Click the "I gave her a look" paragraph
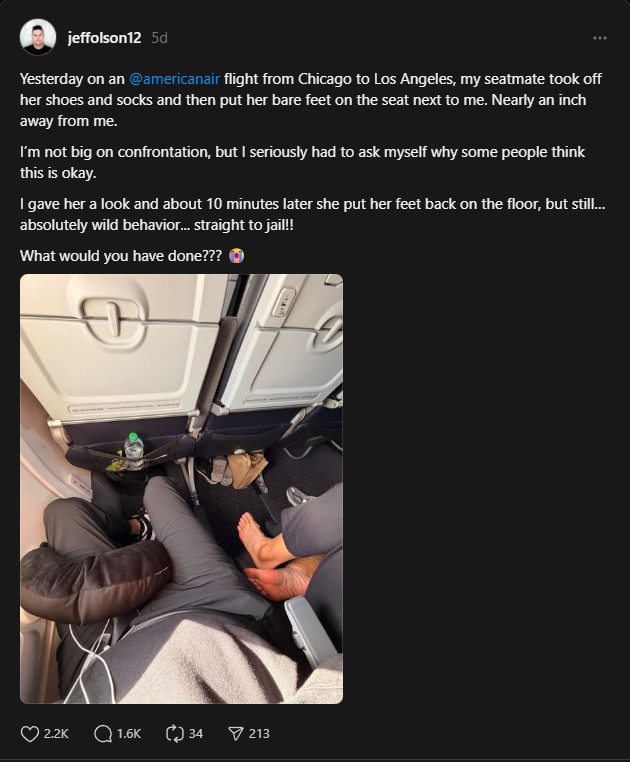This screenshot has width=630, height=762. click(313, 214)
